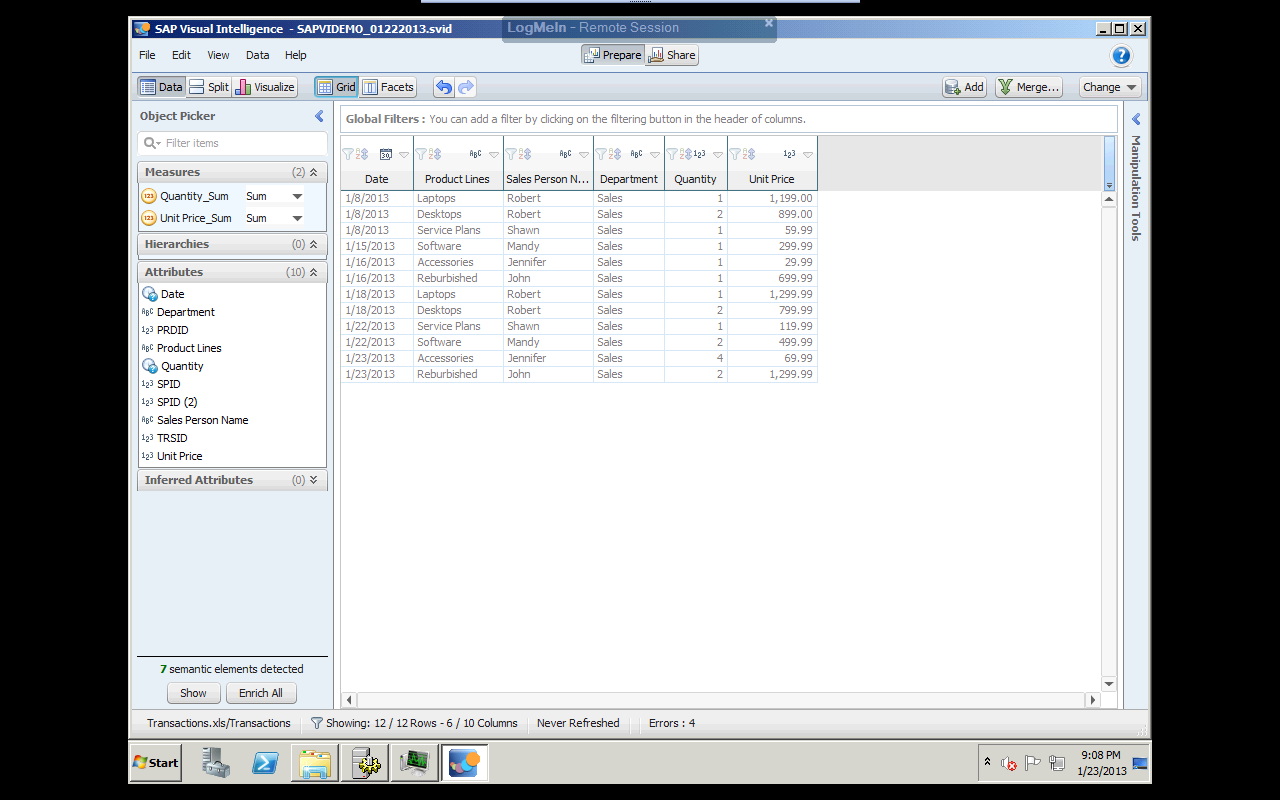Open the Help menu
Image resolution: width=1280 pixels, height=800 pixels.
[296, 55]
